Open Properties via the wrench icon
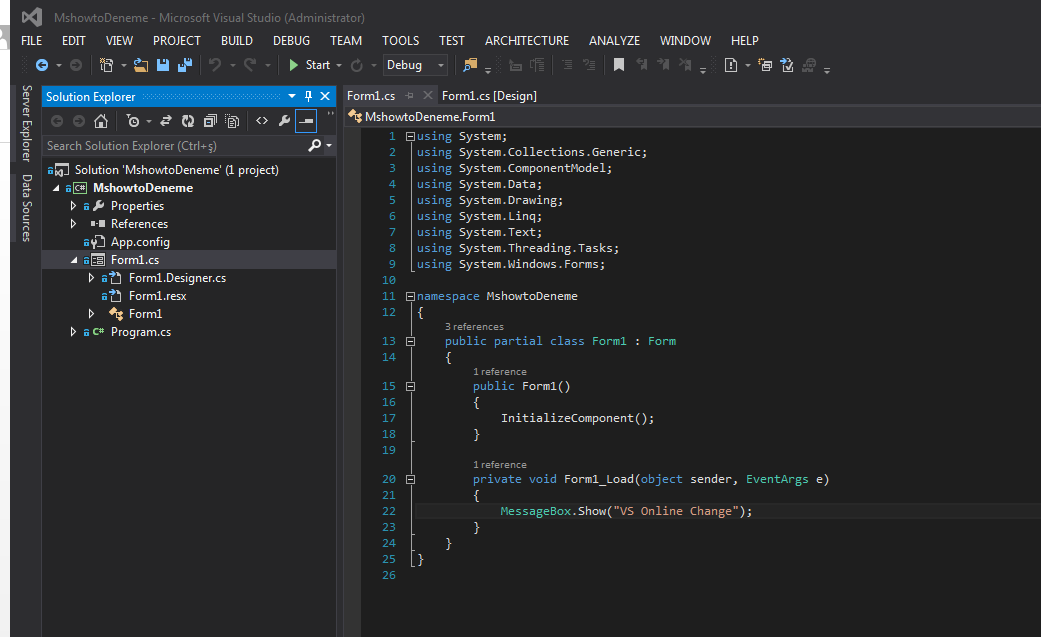The height and width of the screenshot is (637, 1041). point(284,121)
